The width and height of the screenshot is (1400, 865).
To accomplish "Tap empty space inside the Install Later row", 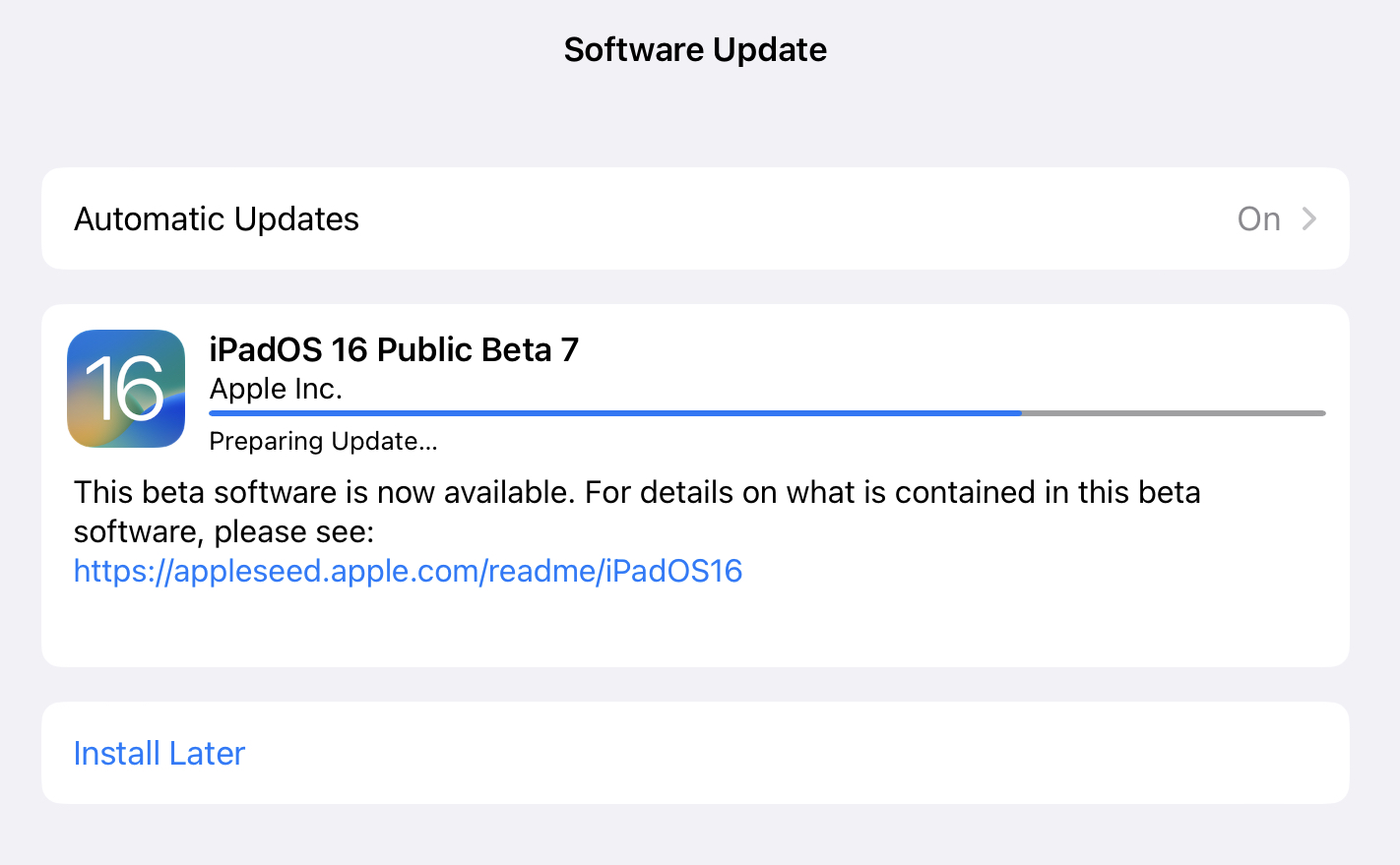I will (x=788, y=753).
